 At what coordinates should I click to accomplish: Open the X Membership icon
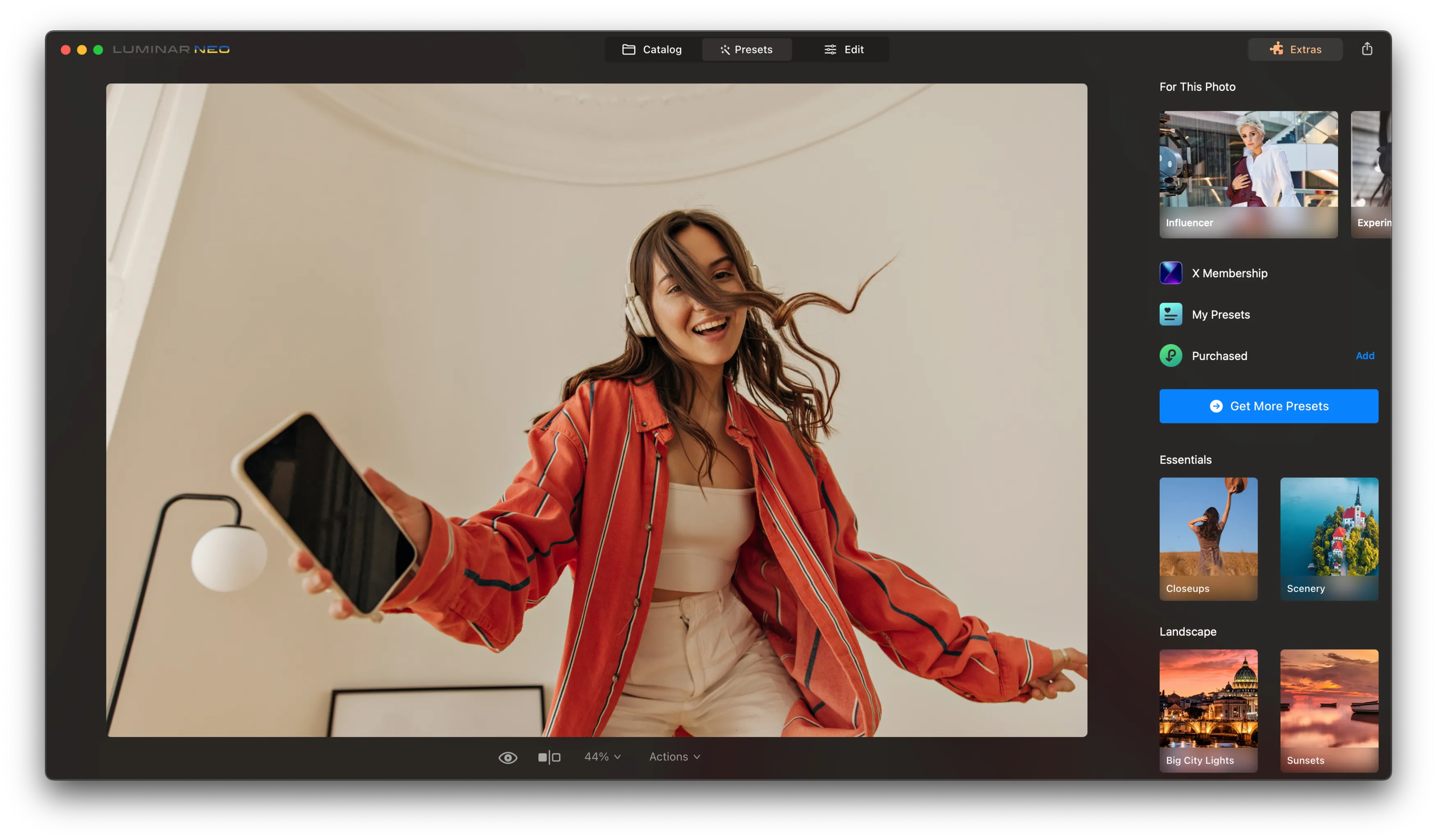click(x=1171, y=273)
